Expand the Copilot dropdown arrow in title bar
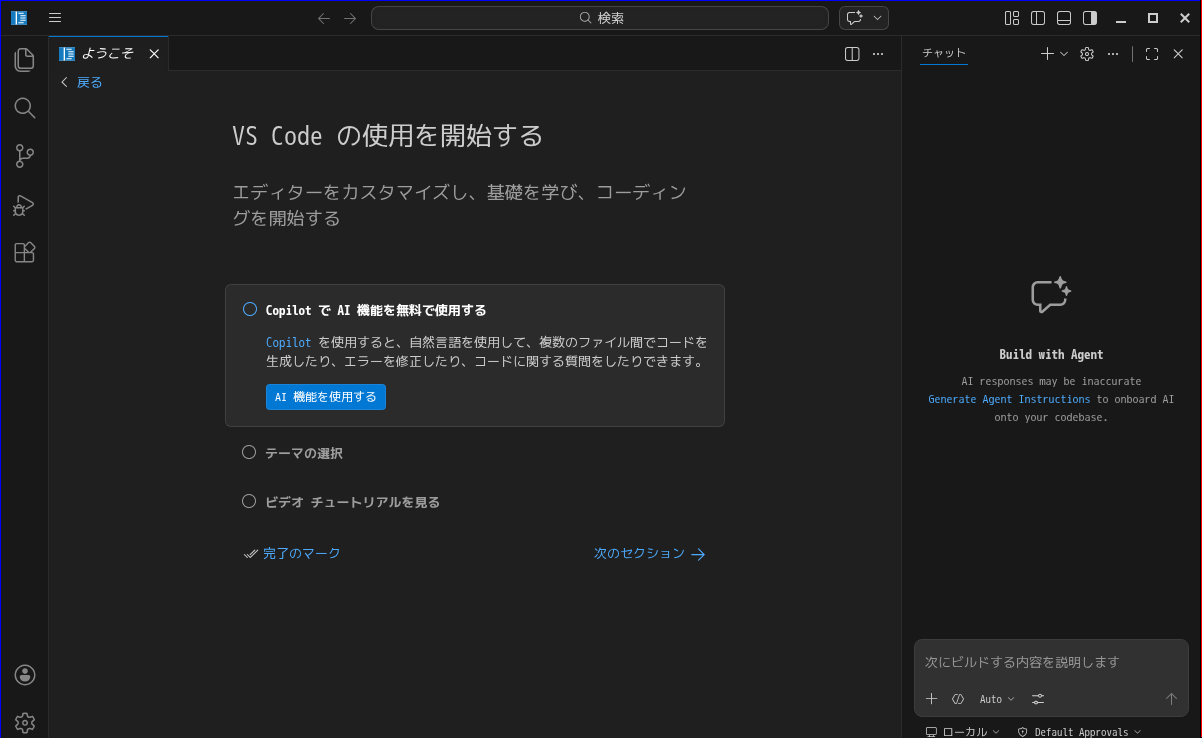This screenshot has height=738, width=1202. pos(878,18)
